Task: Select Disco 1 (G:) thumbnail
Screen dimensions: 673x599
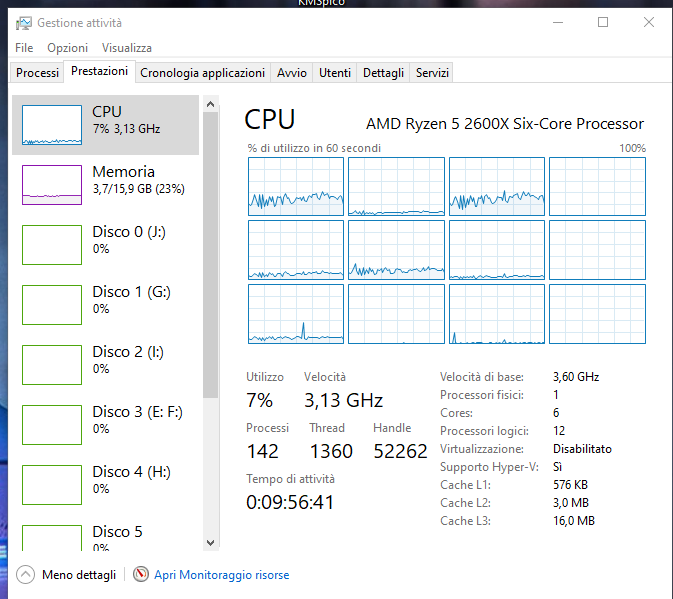Action: (52, 305)
